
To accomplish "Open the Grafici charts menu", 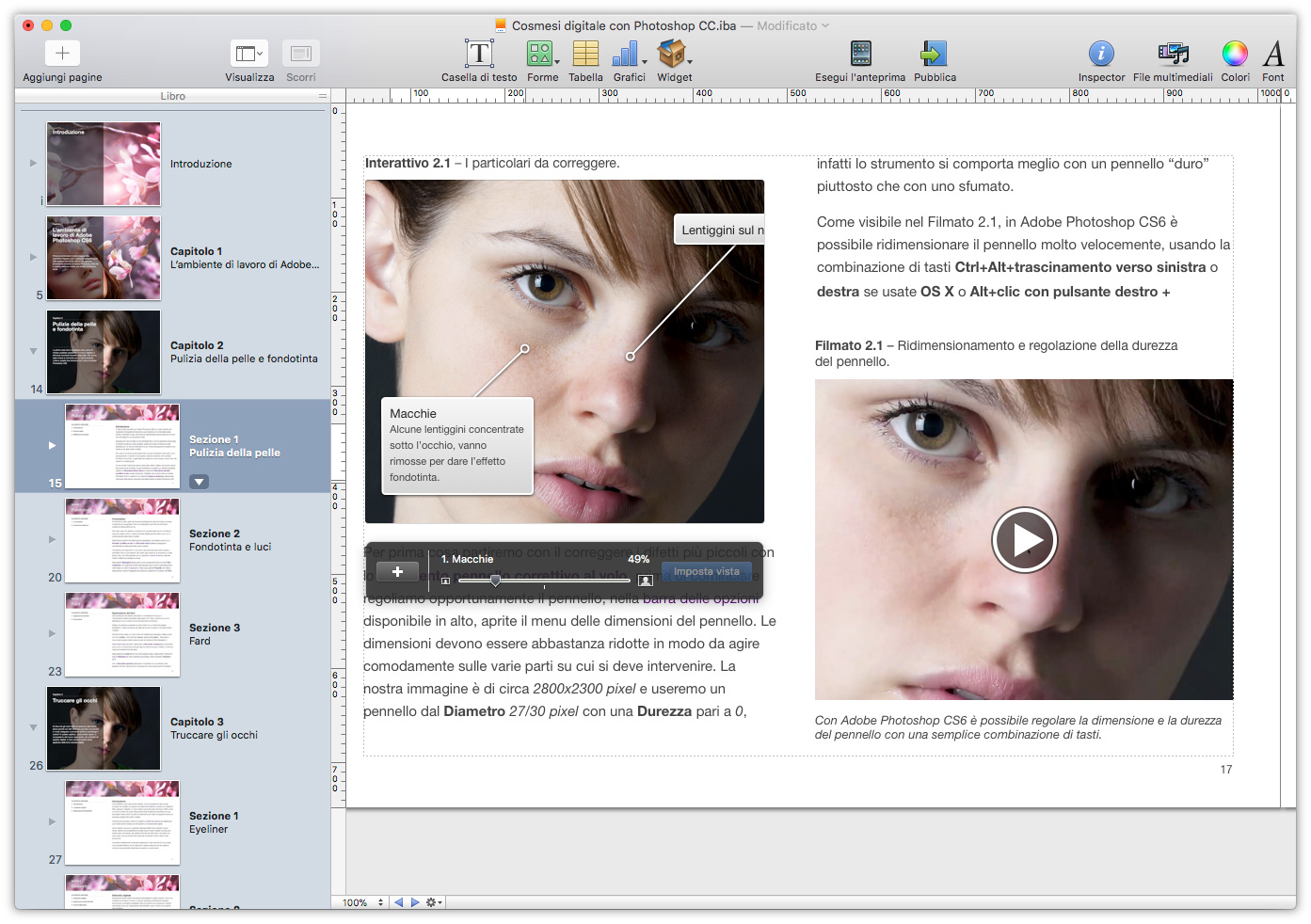I will pos(629,54).
